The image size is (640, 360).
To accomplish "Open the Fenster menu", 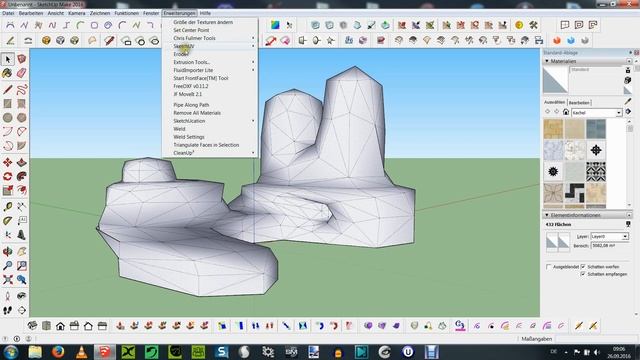I will click(x=151, y=13).
